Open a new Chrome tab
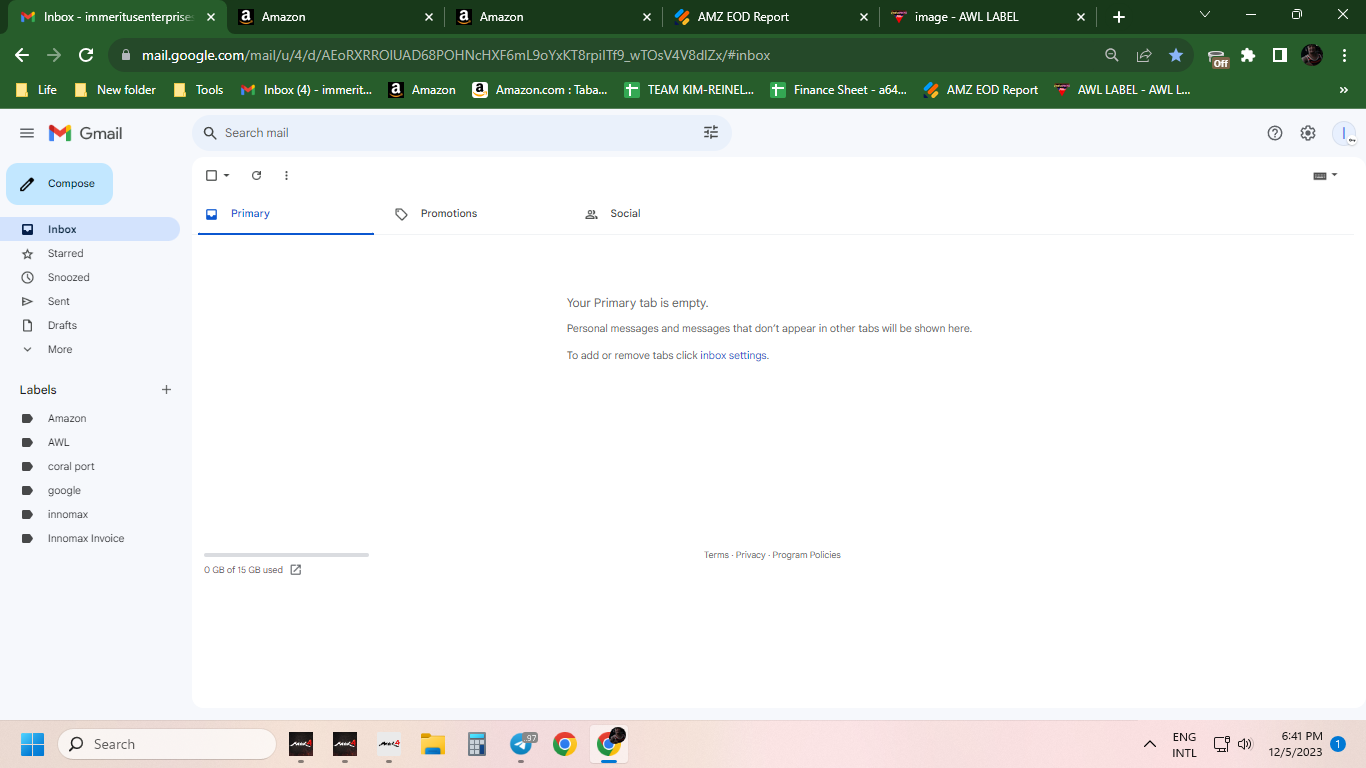Image resolution: width=1366 pixels, height=768 pixels. [1119, 17]
